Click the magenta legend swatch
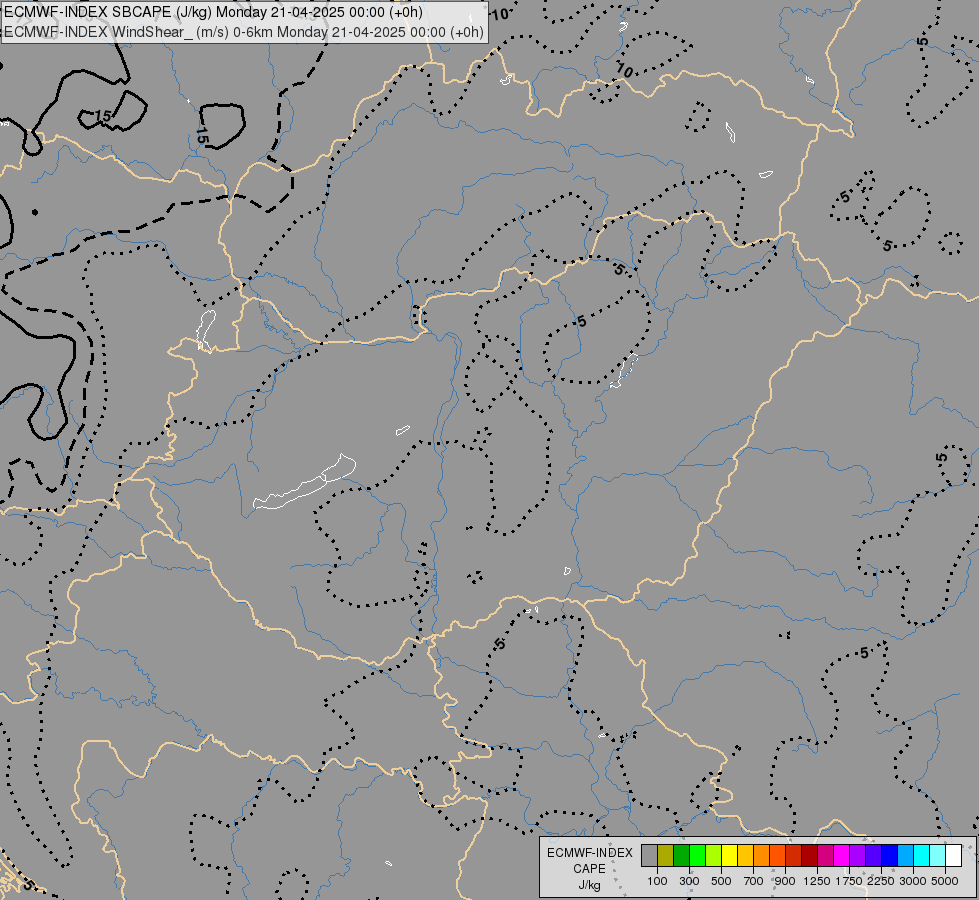Viewport: 979px width, 900px height. (x=842, y=855)
